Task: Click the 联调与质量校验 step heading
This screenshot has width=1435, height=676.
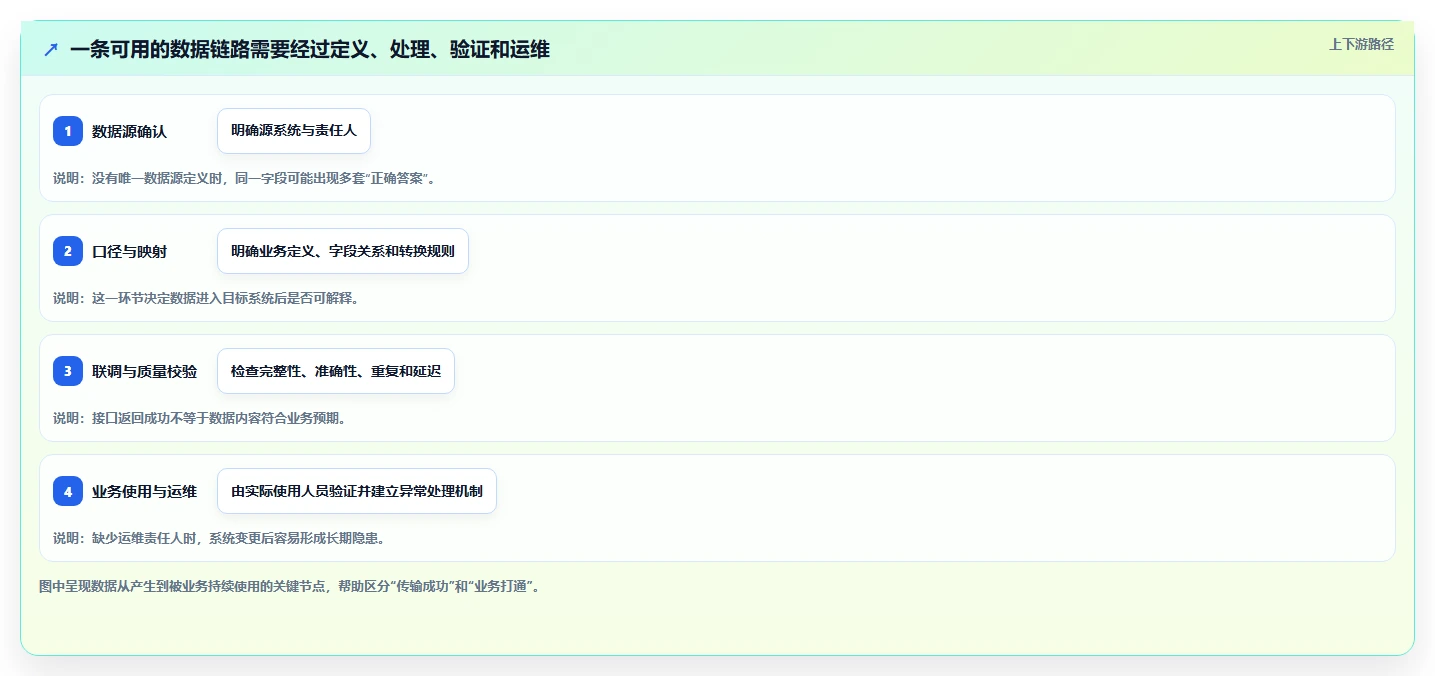Action: click(x=144, y=371)
